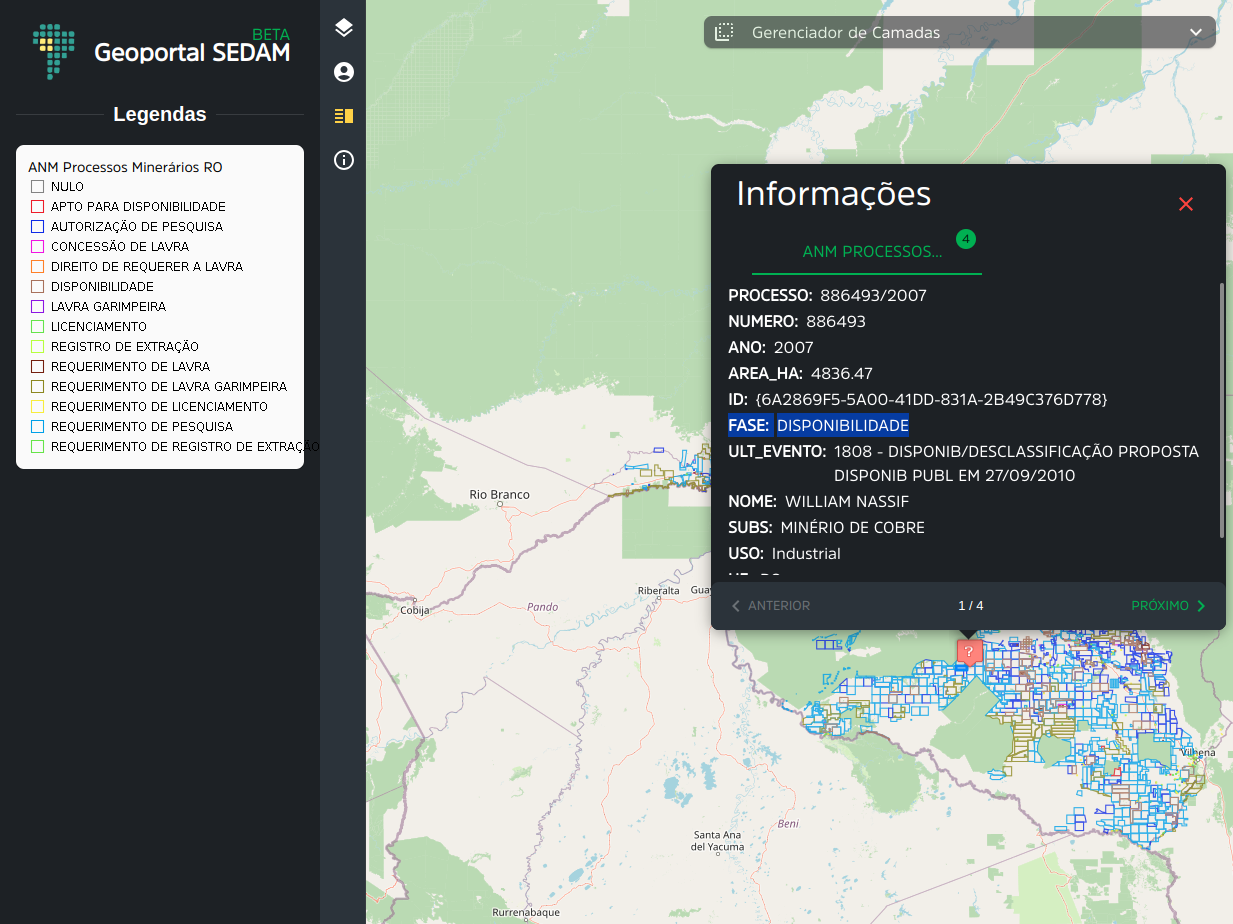The width and height of the screenshot is (1233, 924).
Task: Click the USO value Industrial
Action: click(806, 554)
